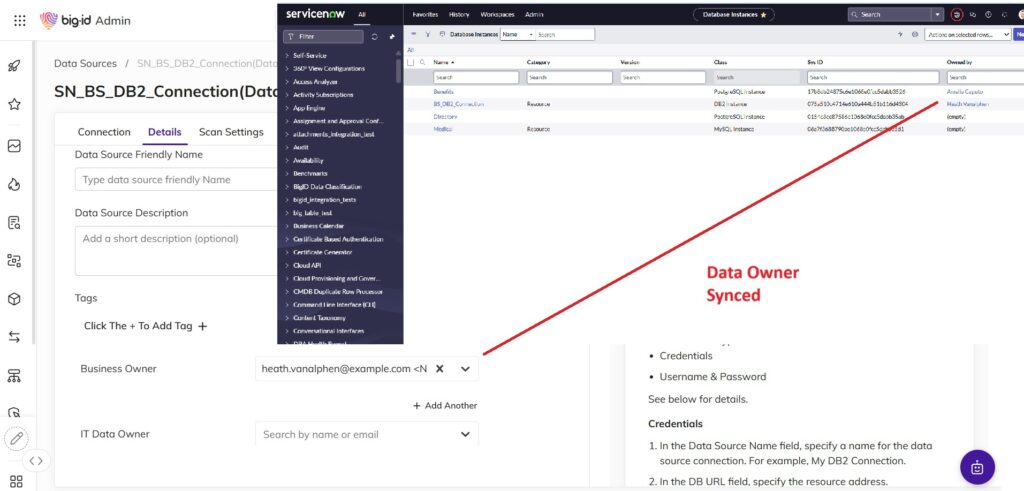Sort by the Name column header
This screenshot has width=1024, height=491.
coord(443,62)
